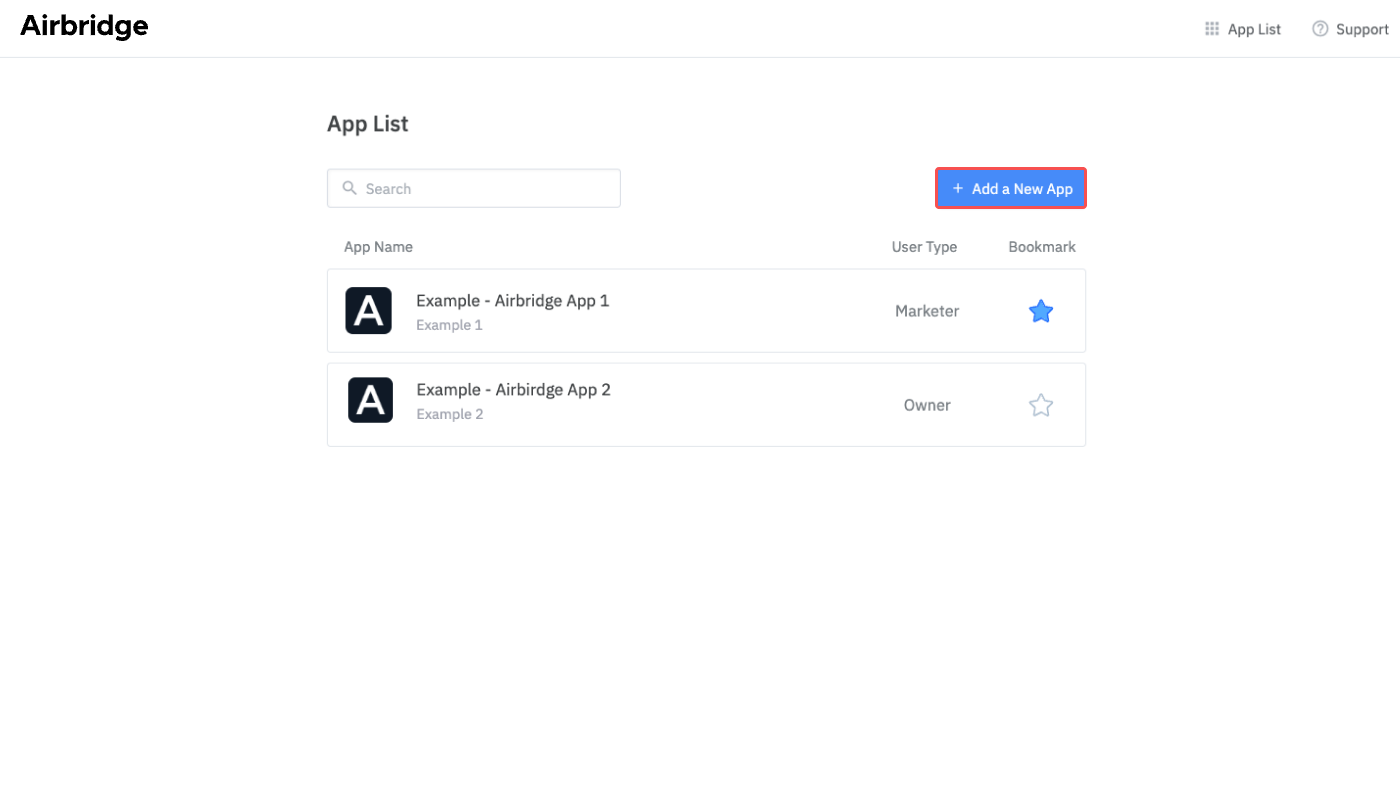
Task: Bookmark Airbirdge App 2 with the star
Action: pyautogui.click(x=1041, y=405)
